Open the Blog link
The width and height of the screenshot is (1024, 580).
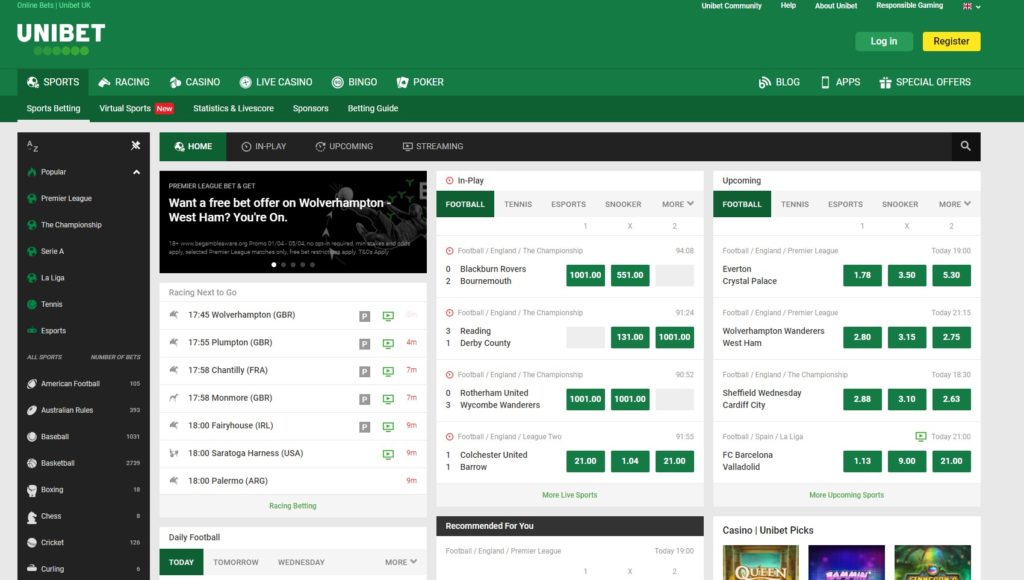778,82
